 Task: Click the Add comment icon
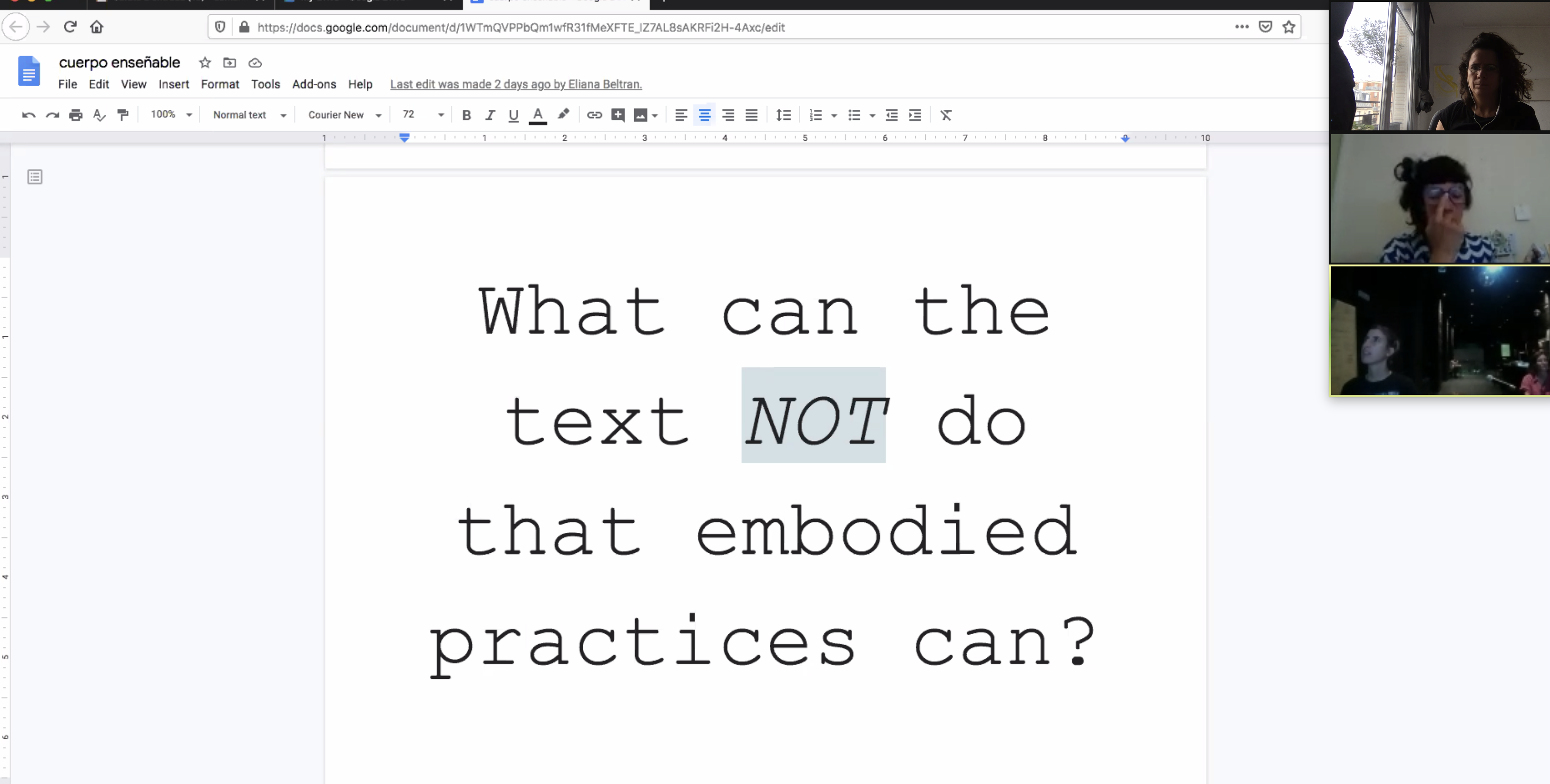(x=618, y=115)
